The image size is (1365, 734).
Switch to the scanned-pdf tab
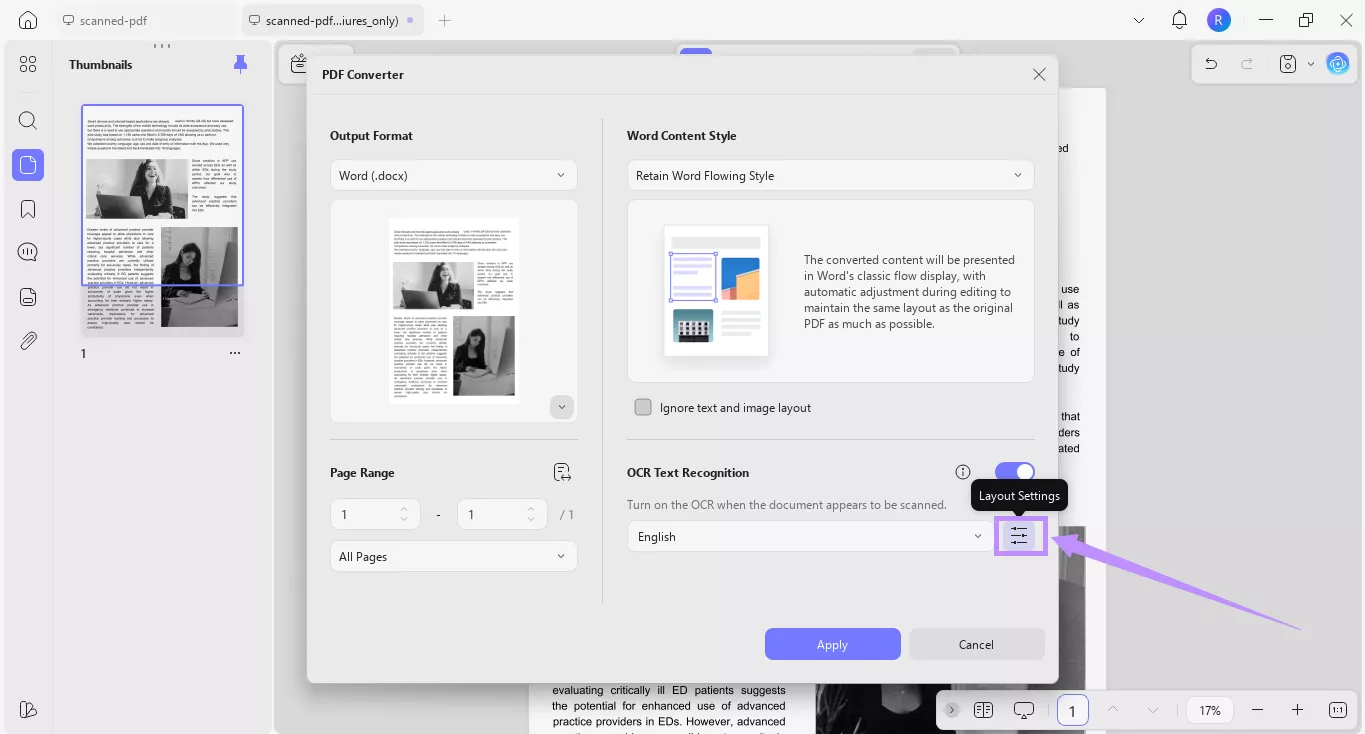(x=106, y=19)
